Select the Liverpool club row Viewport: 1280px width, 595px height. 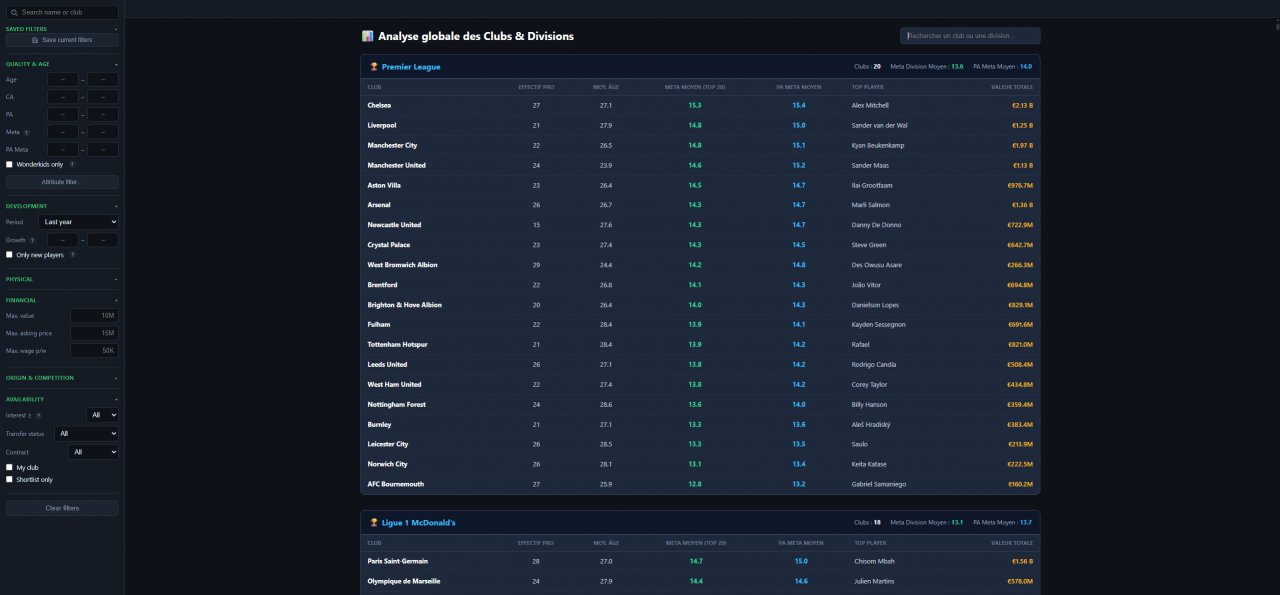point(700,125)
